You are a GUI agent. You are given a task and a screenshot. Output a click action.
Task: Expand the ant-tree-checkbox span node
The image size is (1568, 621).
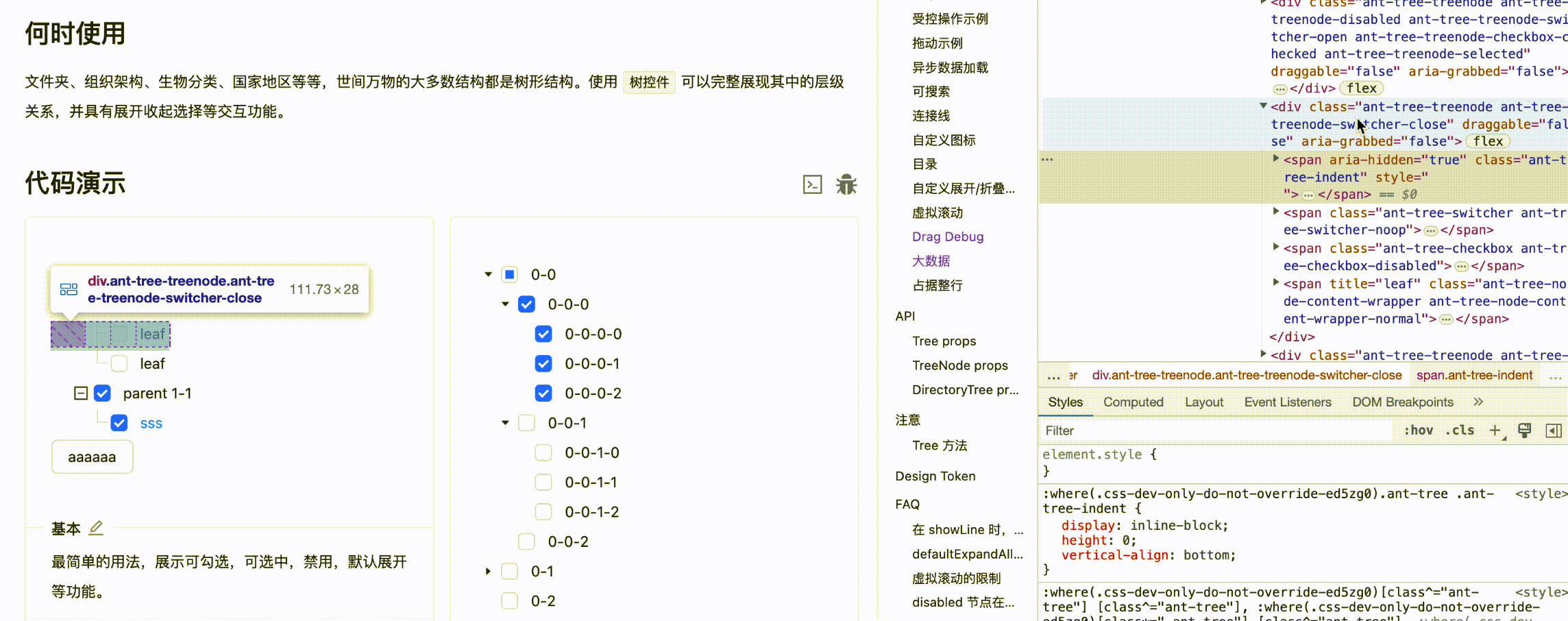tap(1275, 247)
